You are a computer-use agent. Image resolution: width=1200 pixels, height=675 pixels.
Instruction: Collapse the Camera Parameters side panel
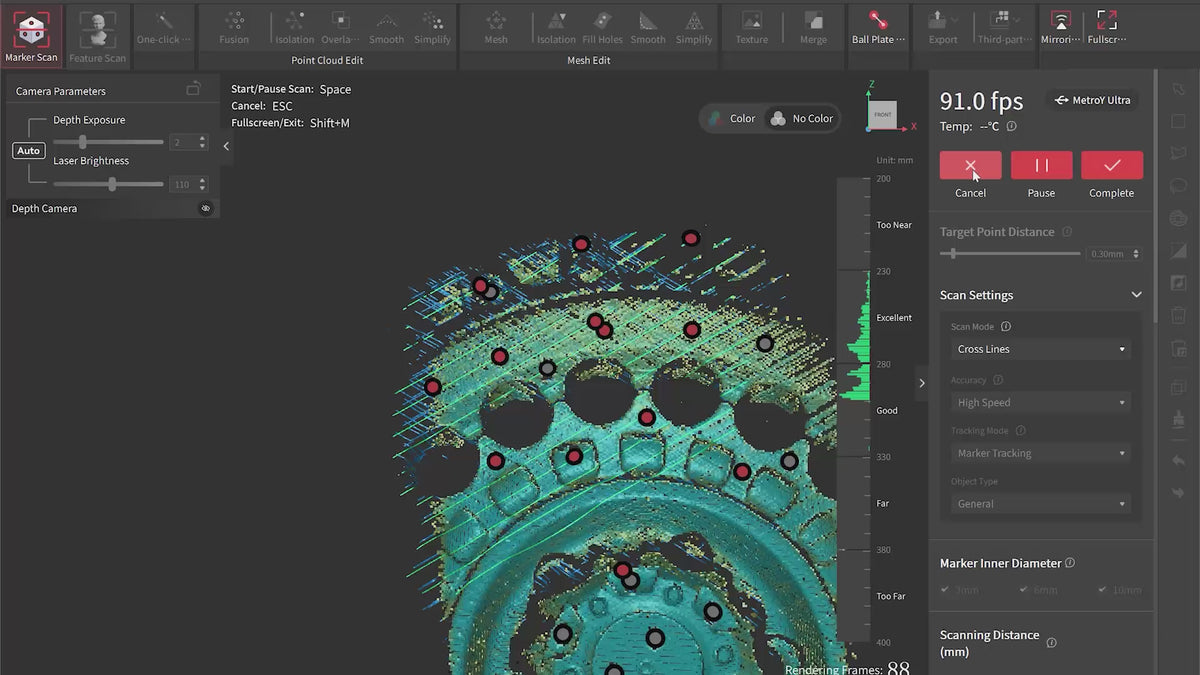(x=226, y=146)
